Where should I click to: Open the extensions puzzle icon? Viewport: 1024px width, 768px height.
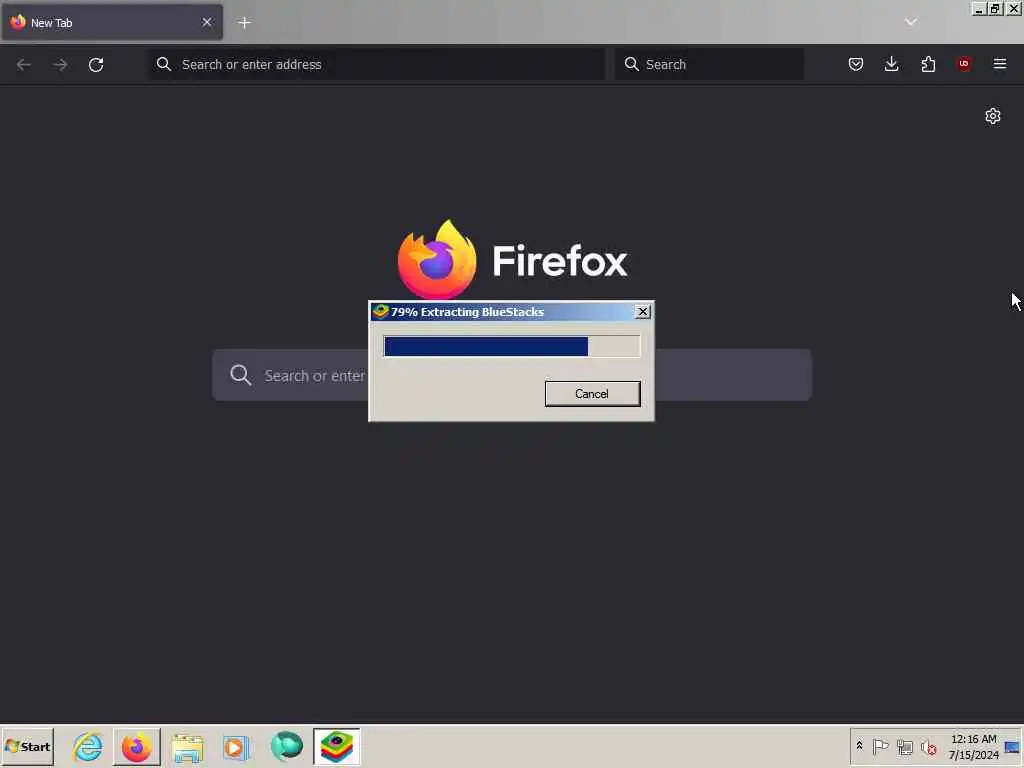(x=928, y=64)
